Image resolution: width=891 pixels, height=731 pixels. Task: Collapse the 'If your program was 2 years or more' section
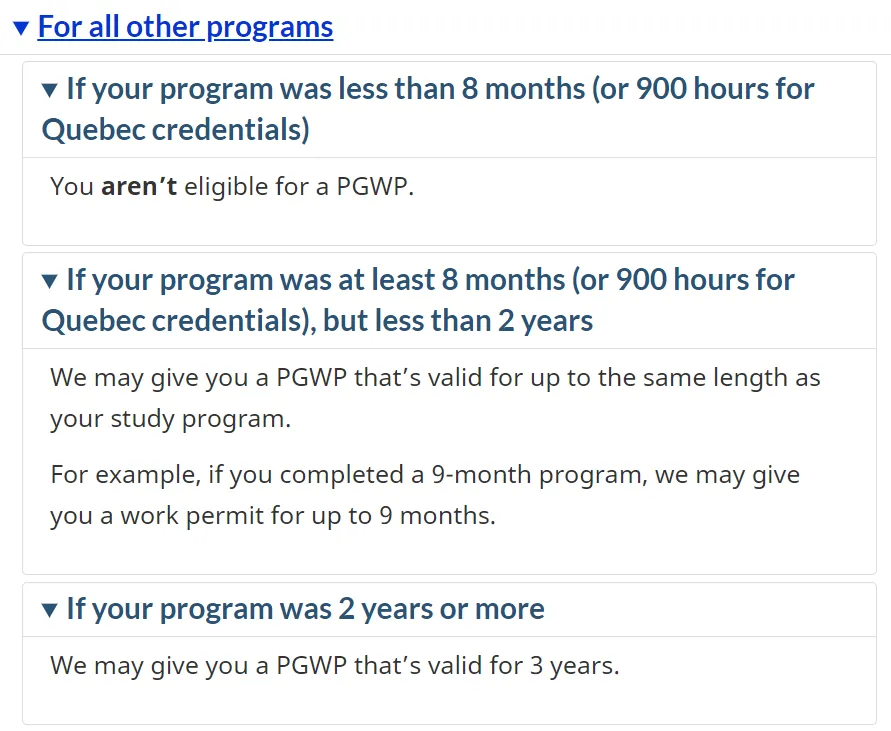(293, 609)
